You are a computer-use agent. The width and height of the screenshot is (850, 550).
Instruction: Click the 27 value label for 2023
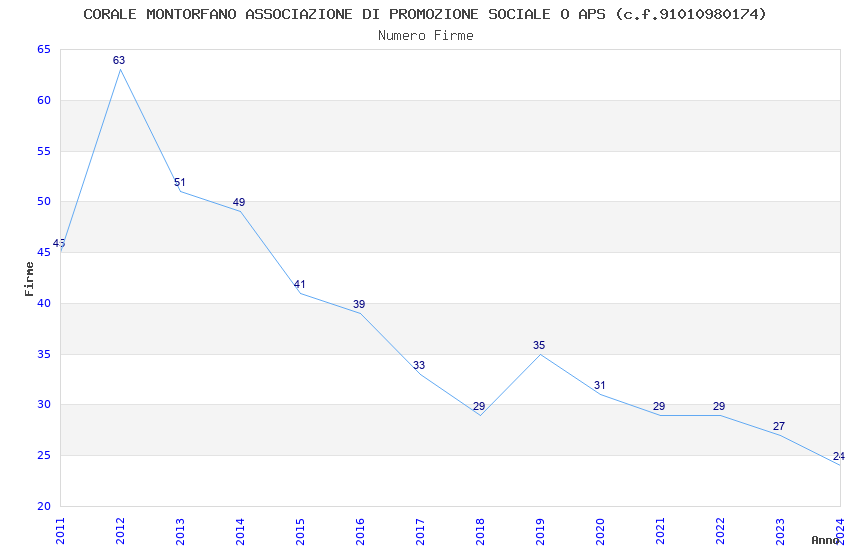point(778,426)
